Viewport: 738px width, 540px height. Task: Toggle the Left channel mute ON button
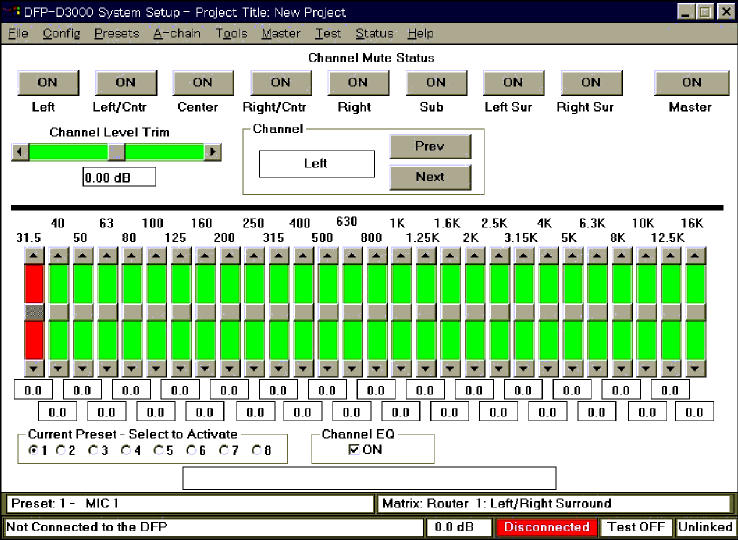click(x=47, y=82)
